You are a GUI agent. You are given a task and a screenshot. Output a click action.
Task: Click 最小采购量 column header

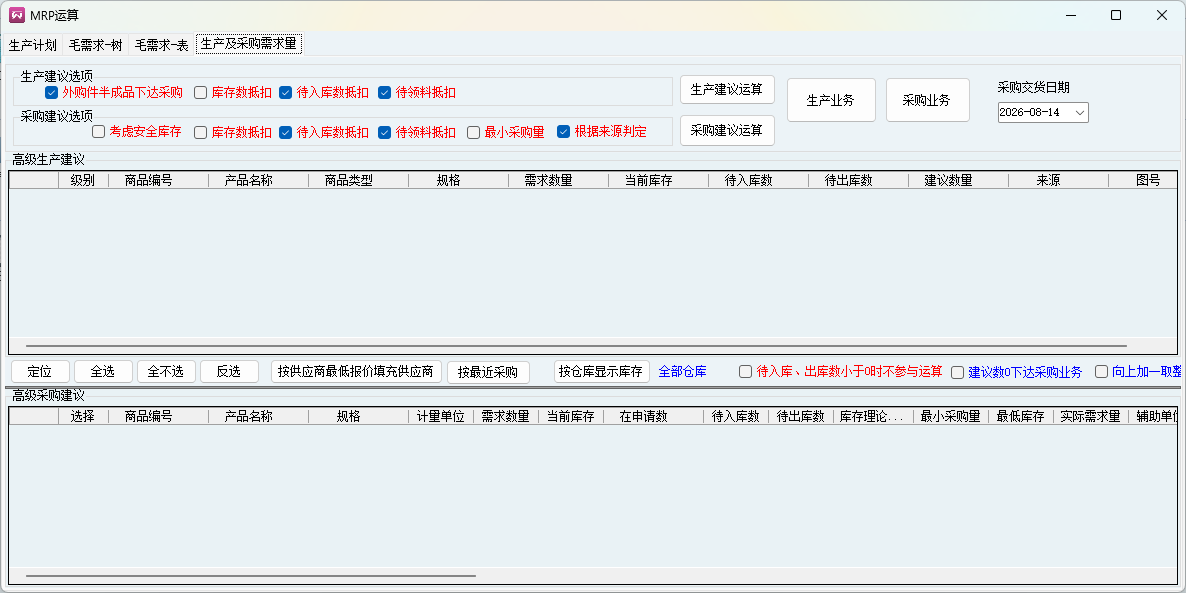[x=950, y=416]
